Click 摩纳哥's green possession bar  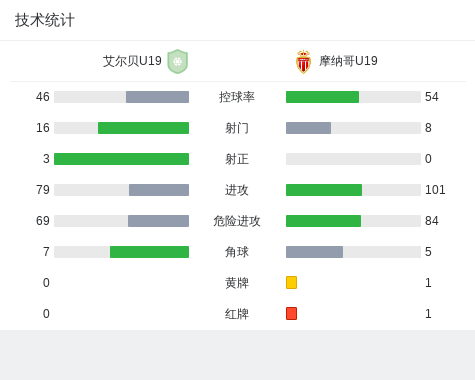click(x=322, y=97)
